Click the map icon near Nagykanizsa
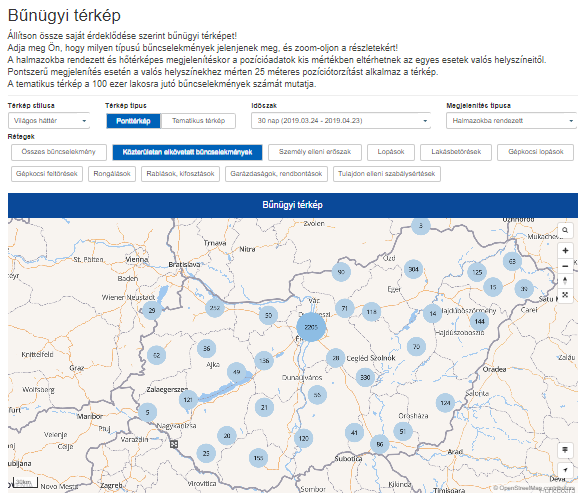Screen dimensions: 587x502 click(174, 444)
